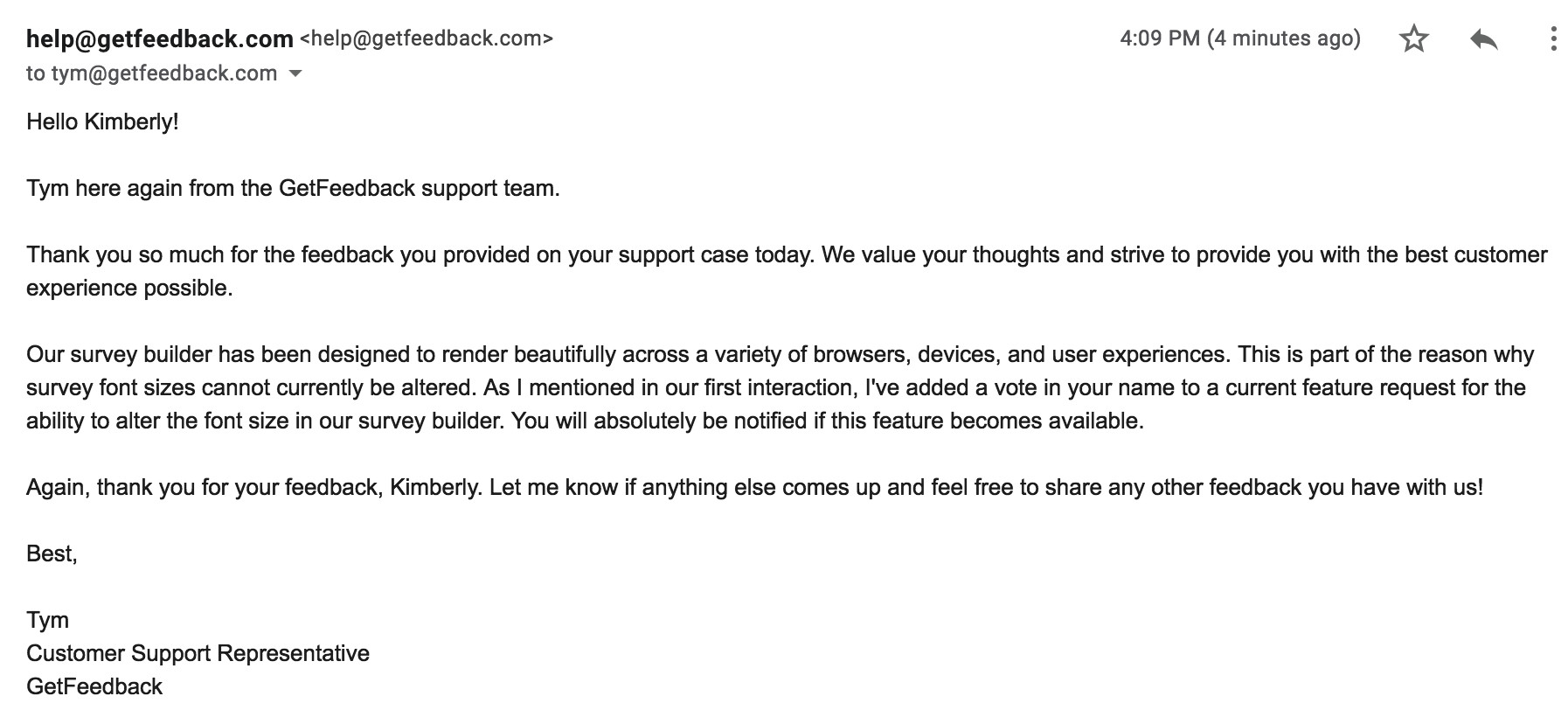Click the 4:09 PM timestamp
The width and height of the screenshot is (1568, 724).
click(1239, 38)
